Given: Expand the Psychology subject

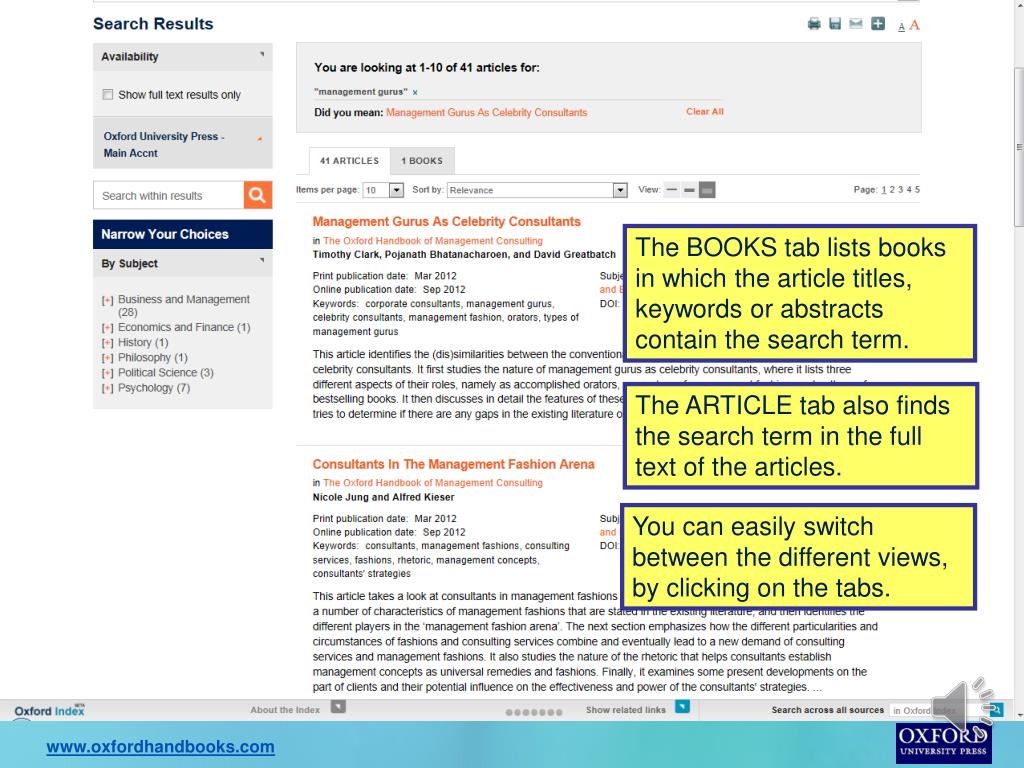Looking at the screenshot, I should tap(108, 388).
